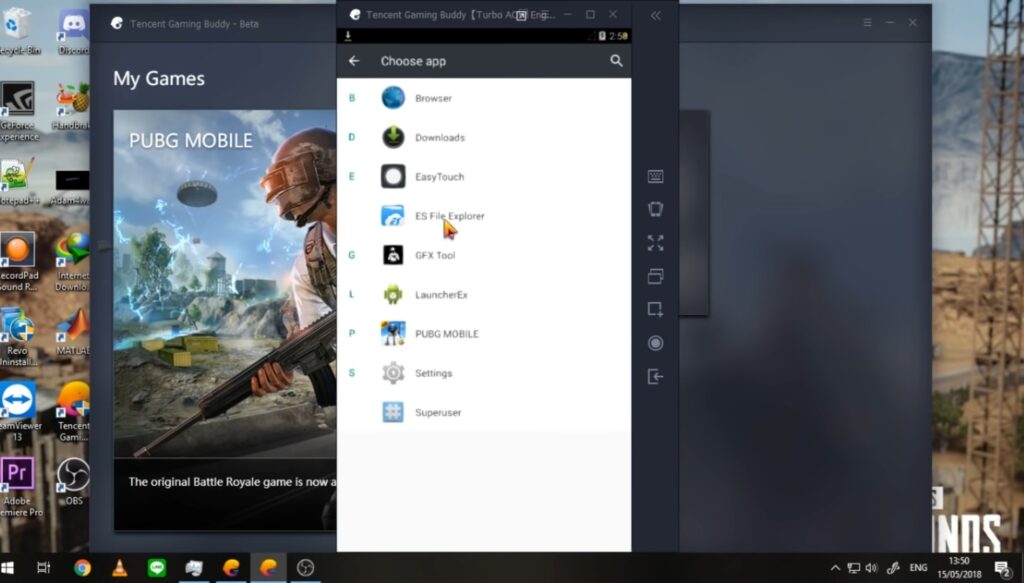This screenshot has height=583, width=1024.
Task: Open keyboard mapping in emulator sidebar
Action: pyautogui.click(x=655, y=177)
